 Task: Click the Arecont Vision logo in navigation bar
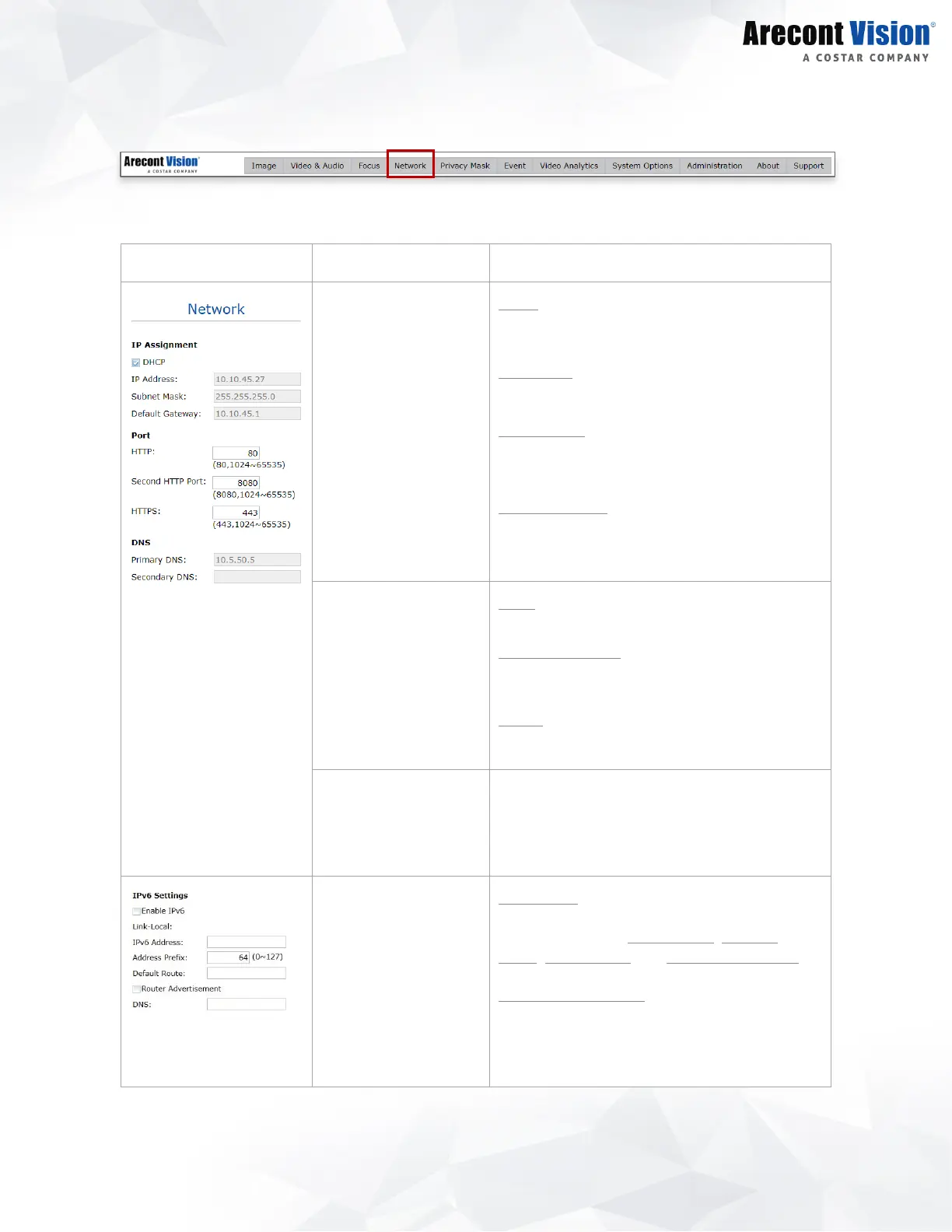click(x=162, y=163)
